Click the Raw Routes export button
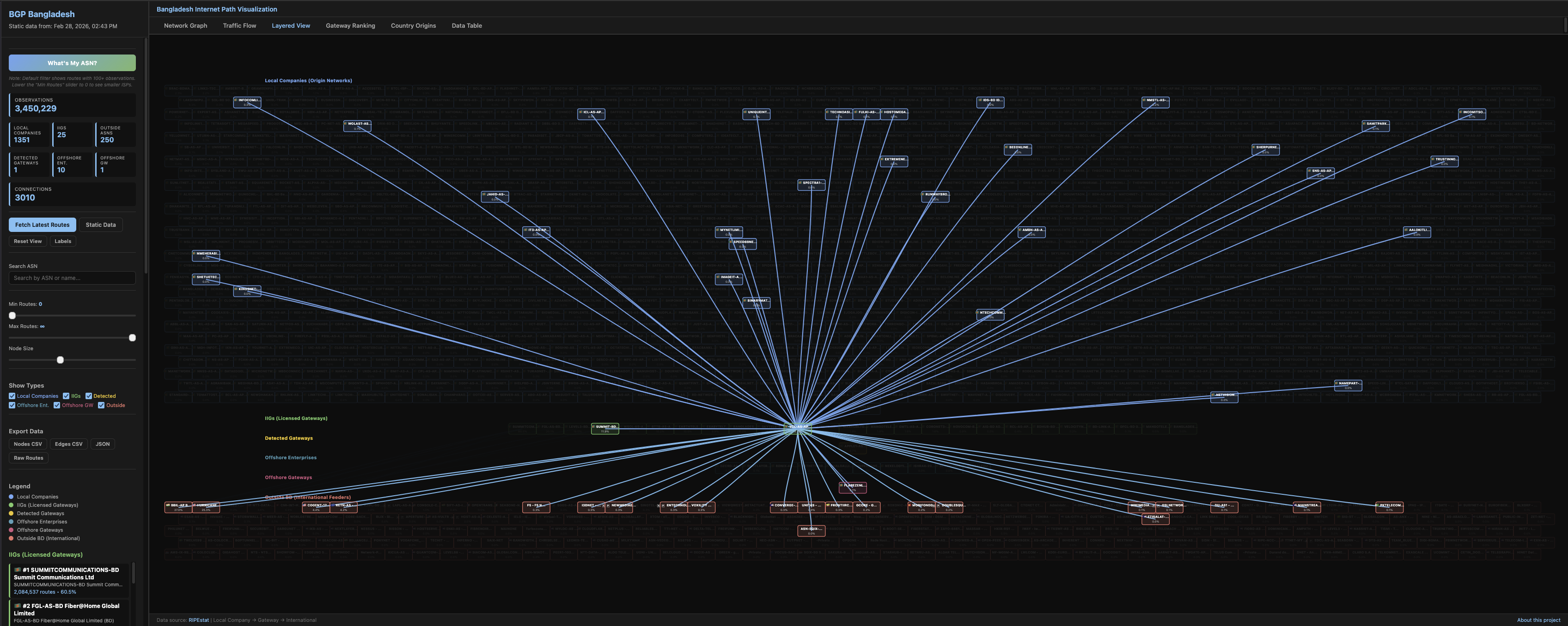Image resolution: width=1568 pixels, height=626 pixels. point(28,457)
